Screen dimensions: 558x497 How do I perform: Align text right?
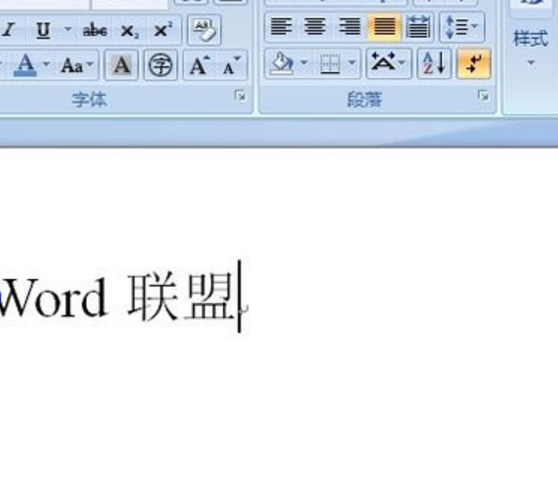pos(349,27)
